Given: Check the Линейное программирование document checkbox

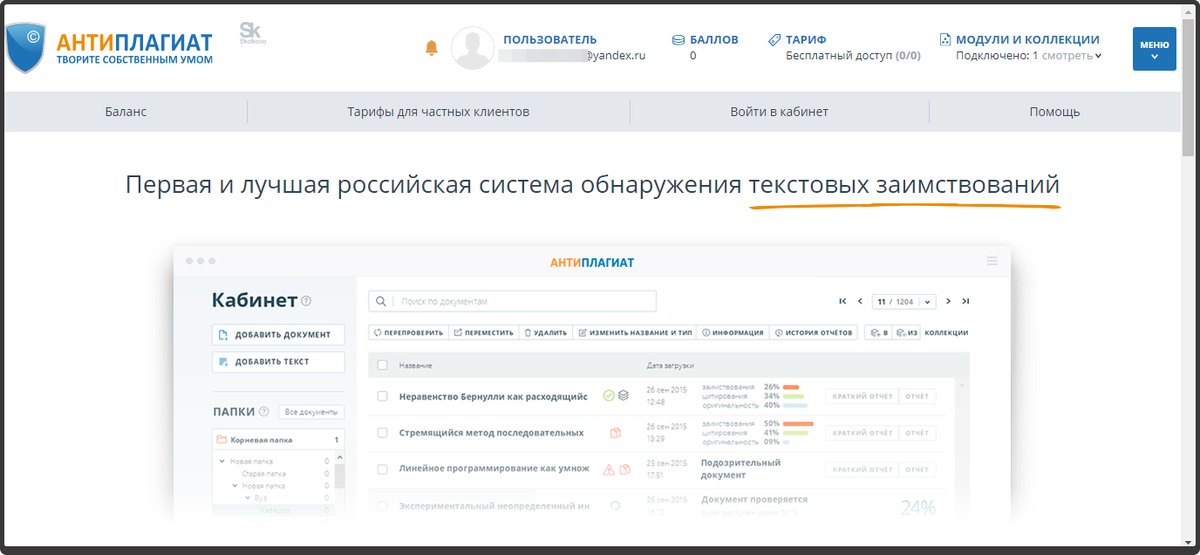Looking at the screenshot, I should tap(382, 469).
